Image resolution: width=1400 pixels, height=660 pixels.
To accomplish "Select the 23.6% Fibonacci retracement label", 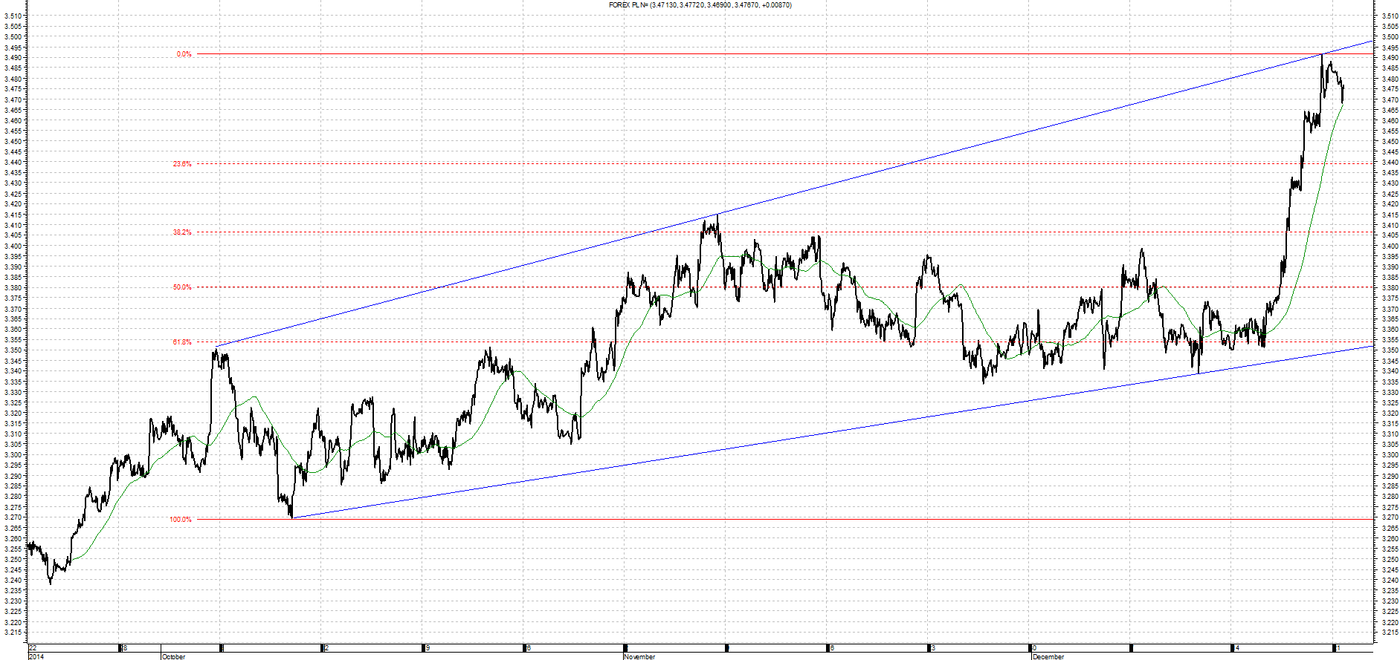I will point(182,163).
